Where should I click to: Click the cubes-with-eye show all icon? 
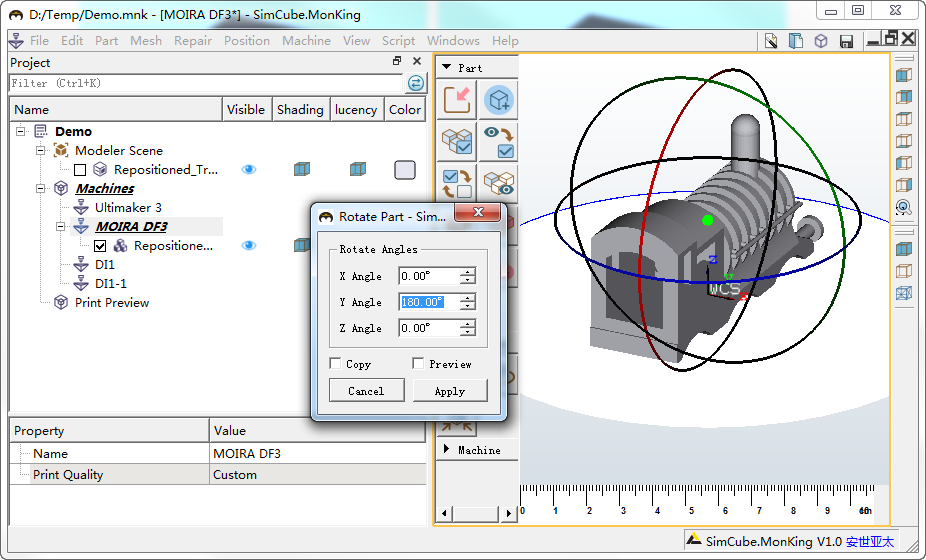point(499,183)
